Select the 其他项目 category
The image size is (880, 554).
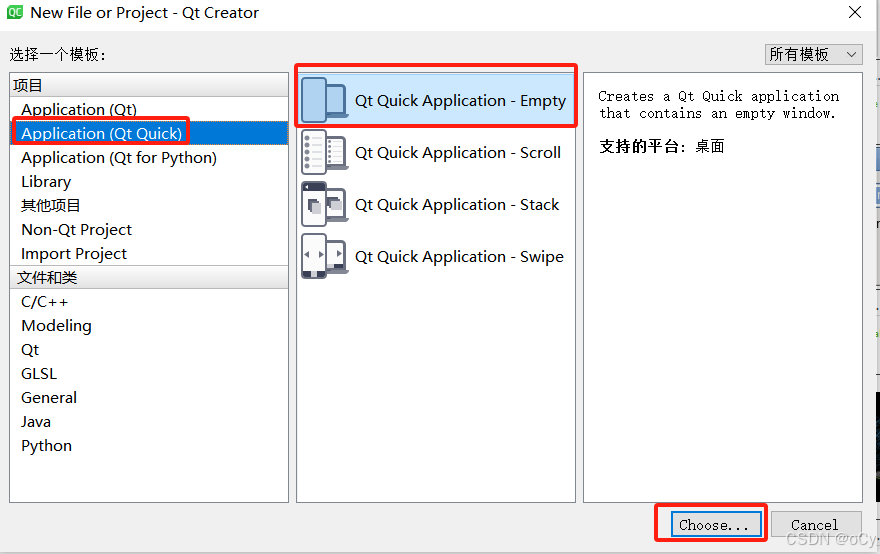[149, 205]
